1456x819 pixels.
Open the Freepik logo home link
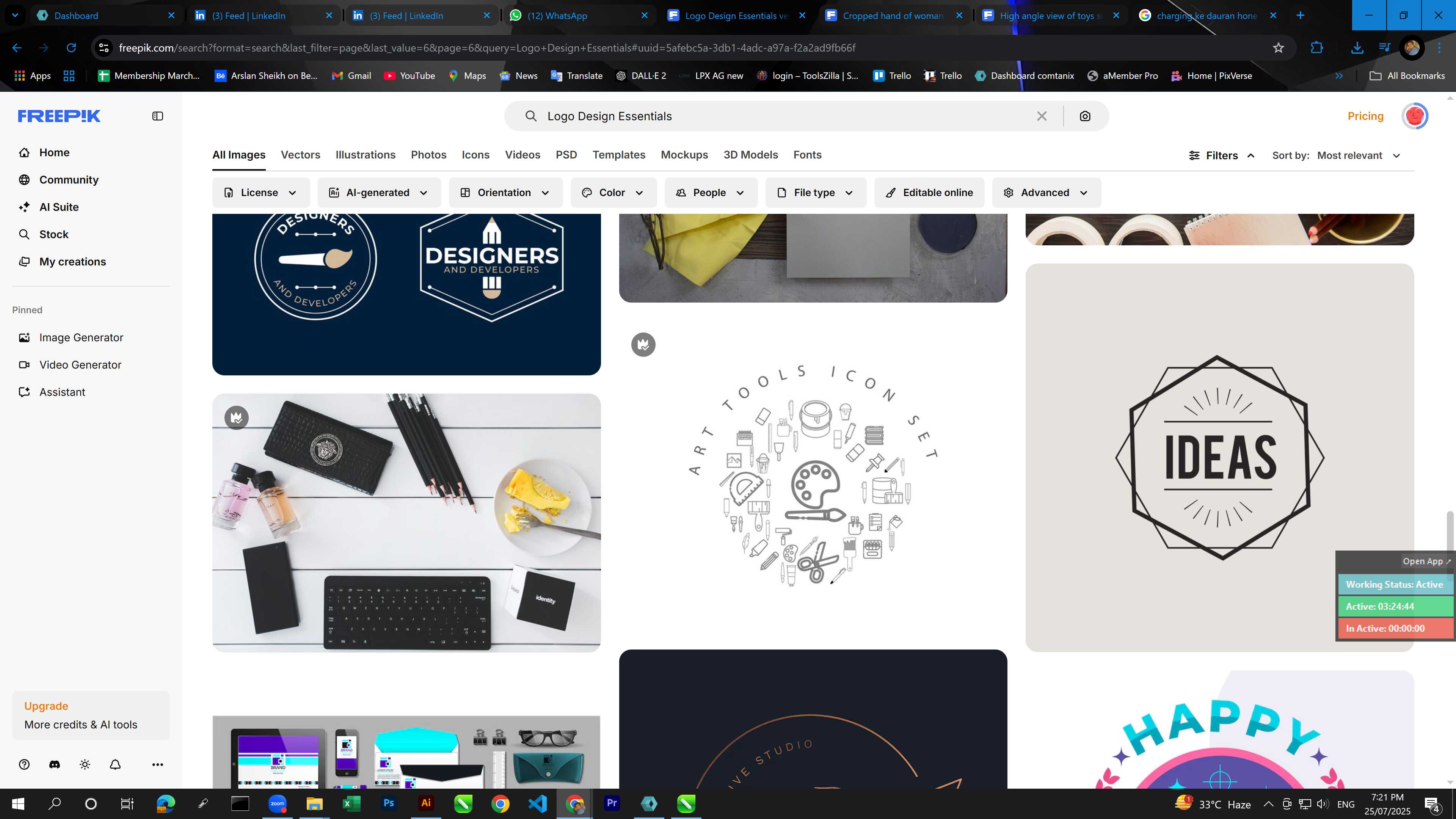(x=59, y=116)
